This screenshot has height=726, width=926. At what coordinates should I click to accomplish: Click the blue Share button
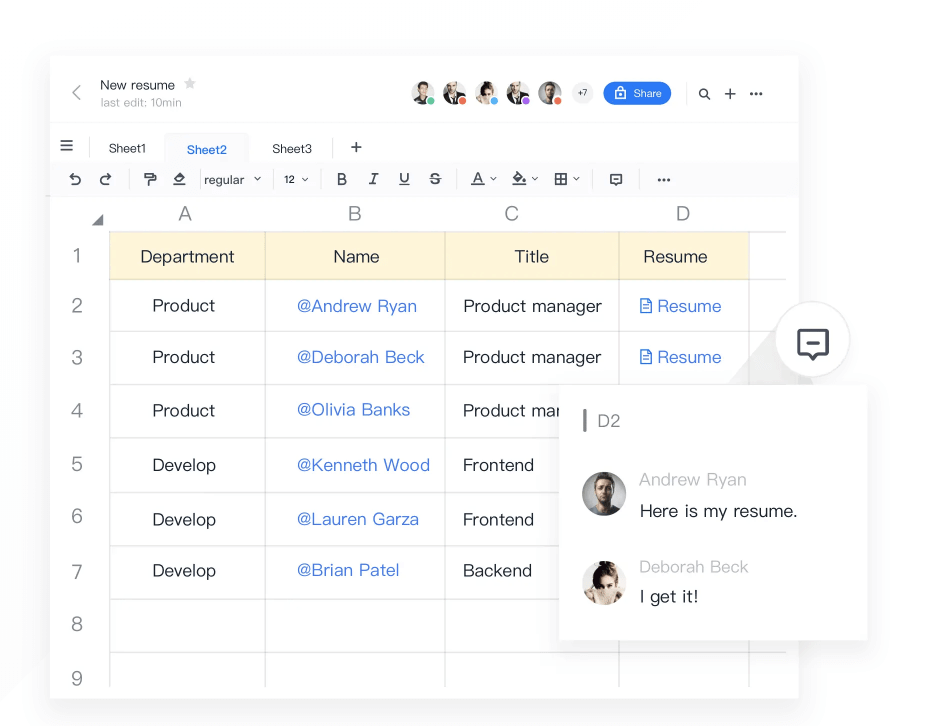(637, 93)
